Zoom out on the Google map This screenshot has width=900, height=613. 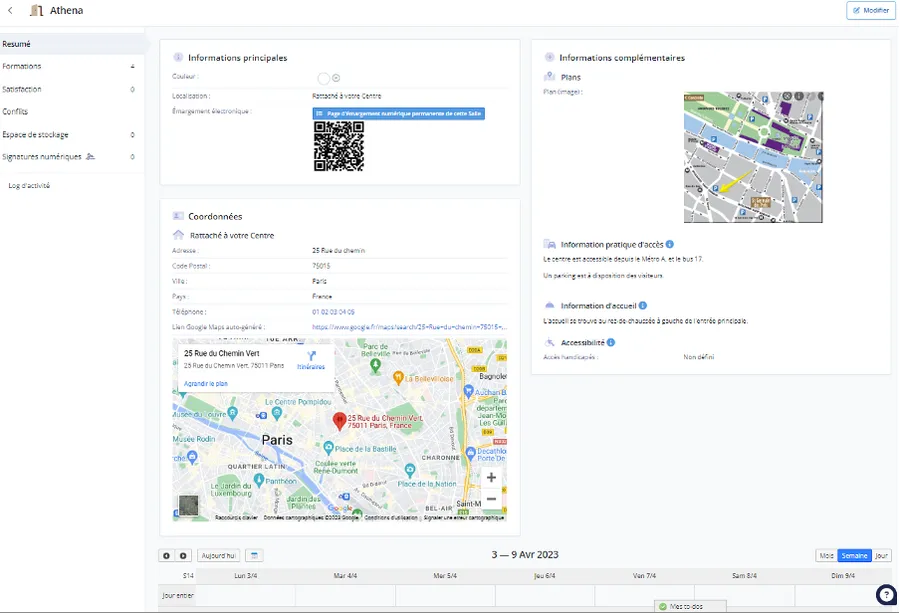pos(491,498)
